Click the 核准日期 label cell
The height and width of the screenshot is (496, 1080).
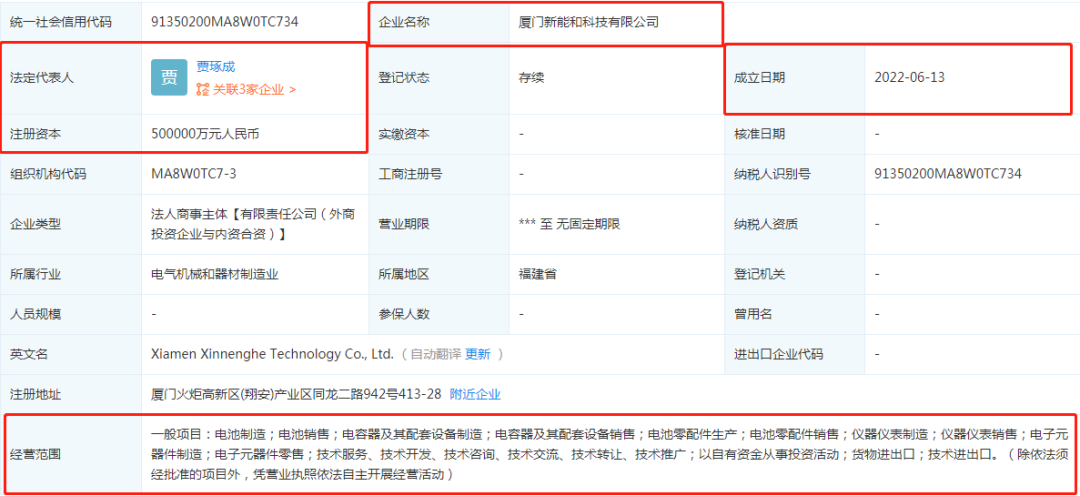(795, 134)
